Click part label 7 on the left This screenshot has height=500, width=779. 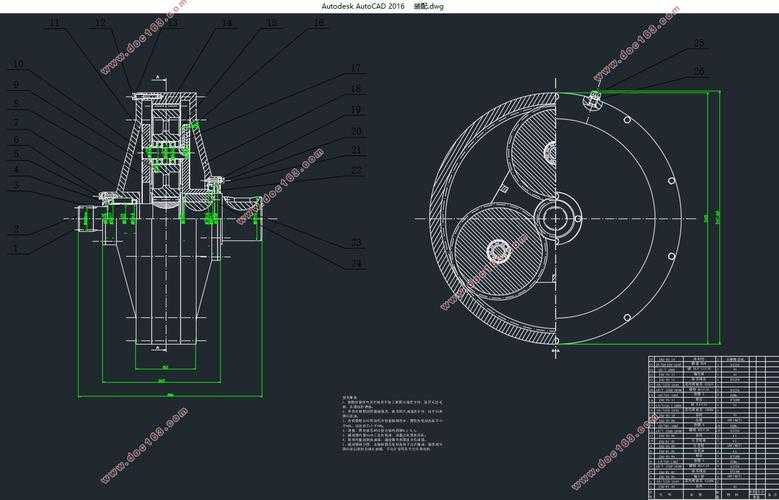(x=15, y=122)
